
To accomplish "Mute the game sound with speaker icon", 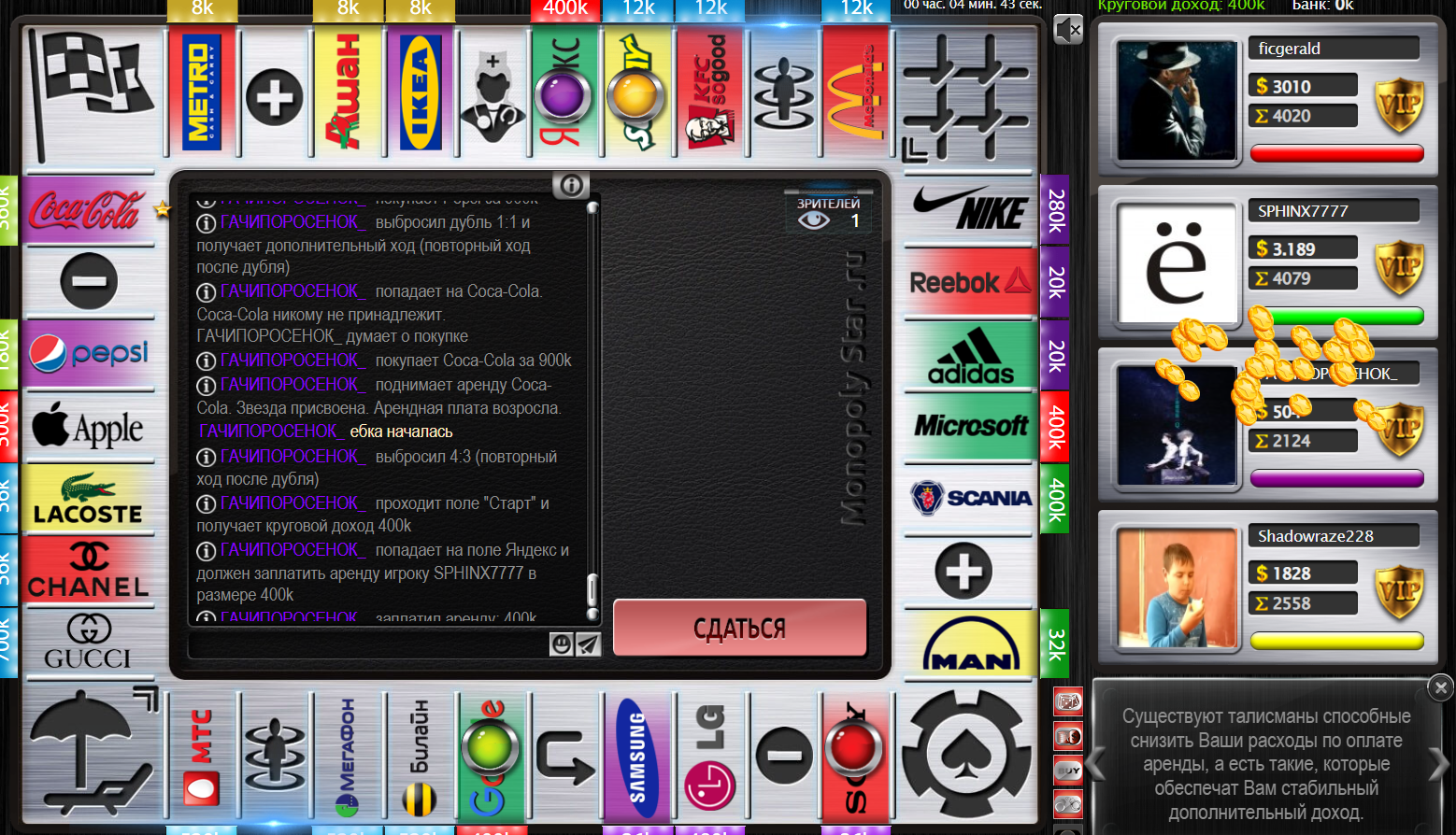I will click(x=1068, y=30).
